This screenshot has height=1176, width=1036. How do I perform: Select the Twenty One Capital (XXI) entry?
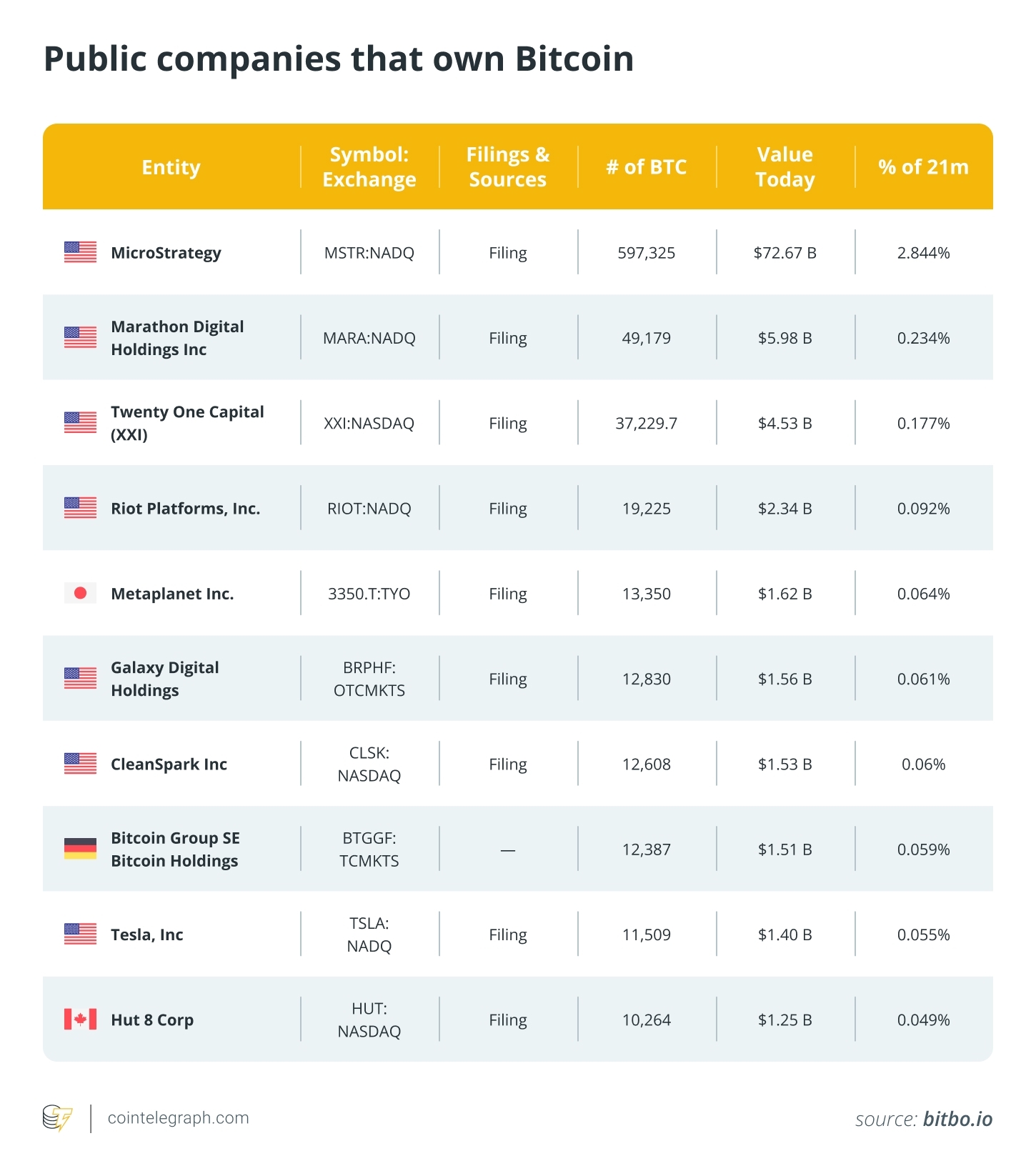click(x=187, y=423)
